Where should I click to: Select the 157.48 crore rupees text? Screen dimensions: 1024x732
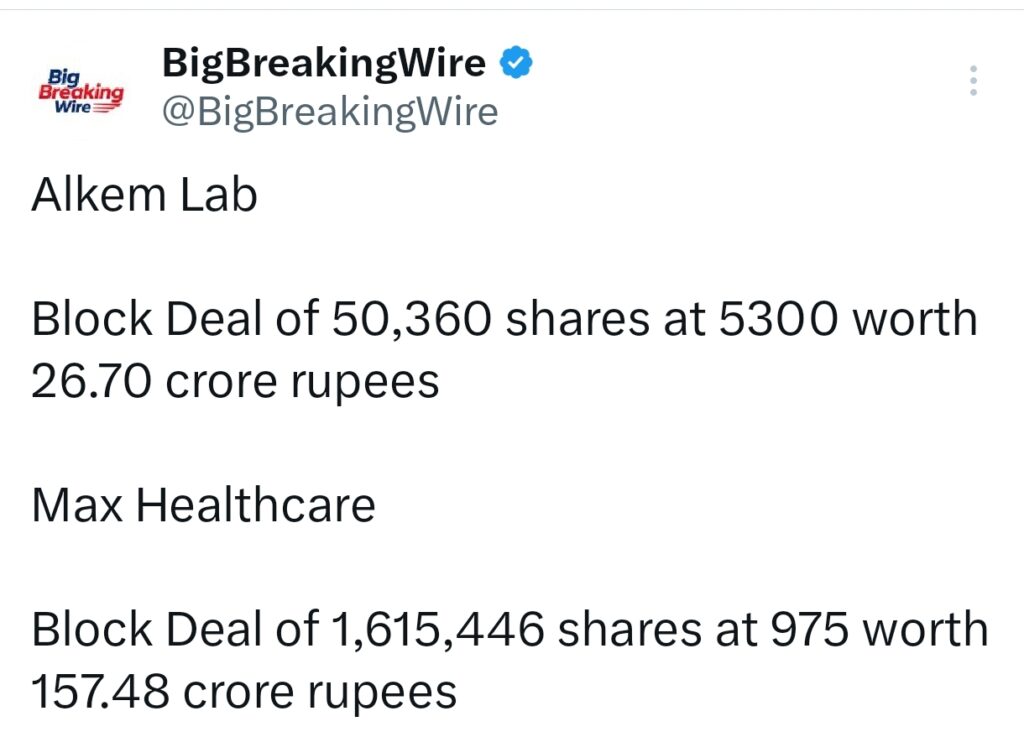pos(244,690)
